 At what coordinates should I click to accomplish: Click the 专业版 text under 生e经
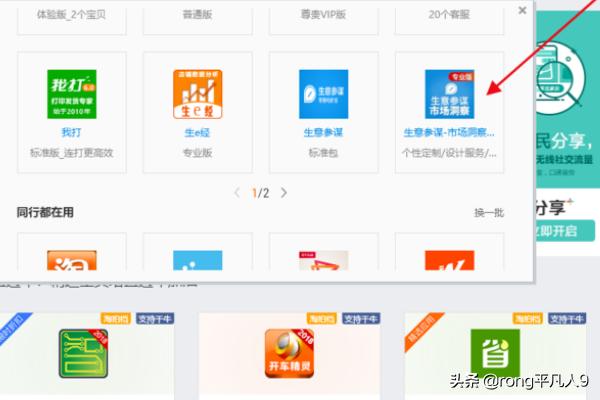(197, 153)
